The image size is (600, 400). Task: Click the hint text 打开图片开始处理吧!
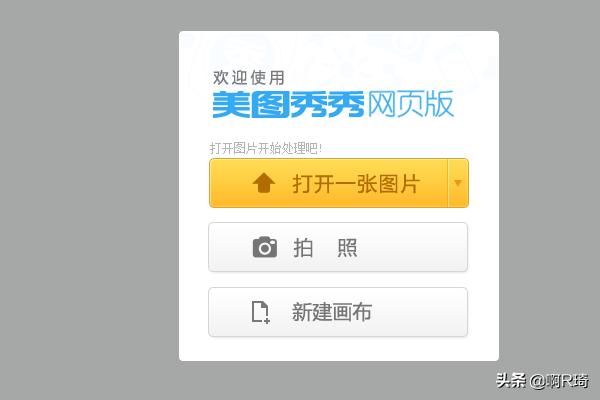click(266, 148)
